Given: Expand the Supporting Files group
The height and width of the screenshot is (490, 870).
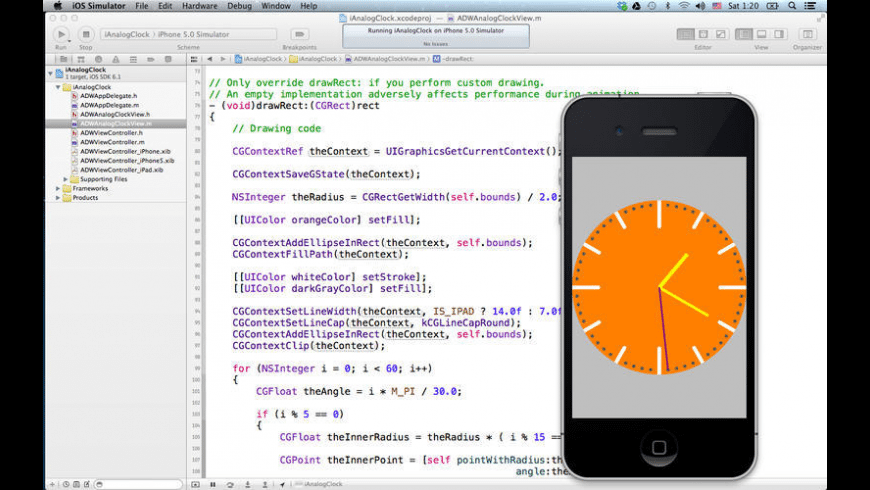Looking at the screenshot, I should tap(65, 179).
